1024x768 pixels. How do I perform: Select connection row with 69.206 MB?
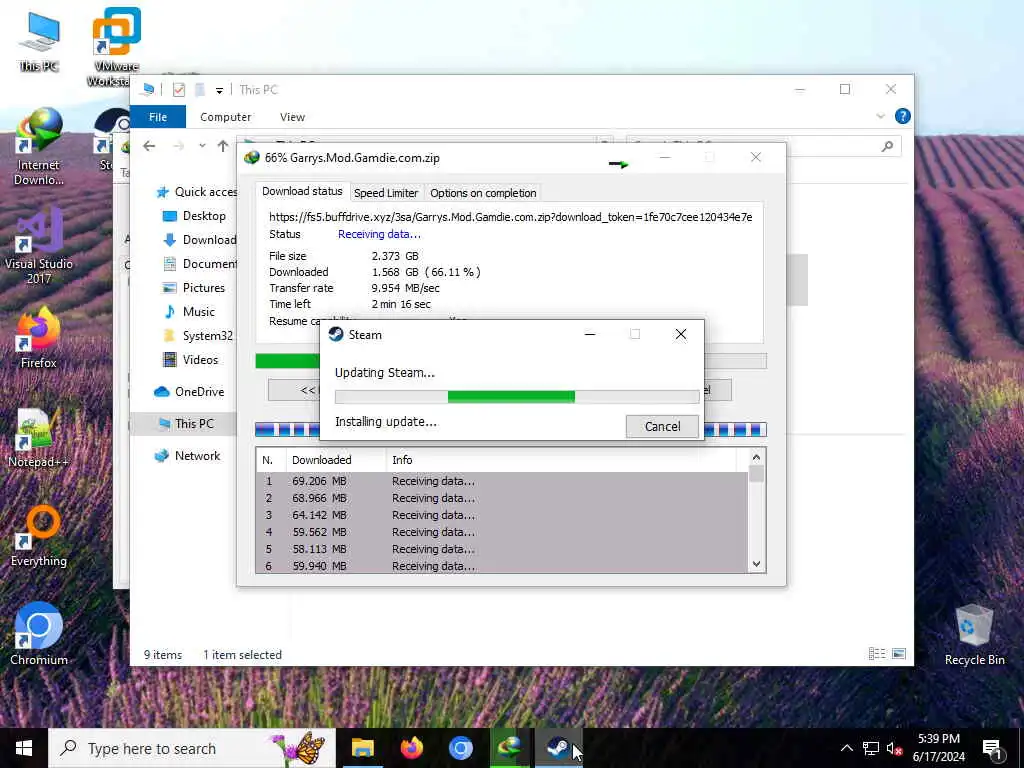pos(502,481)
